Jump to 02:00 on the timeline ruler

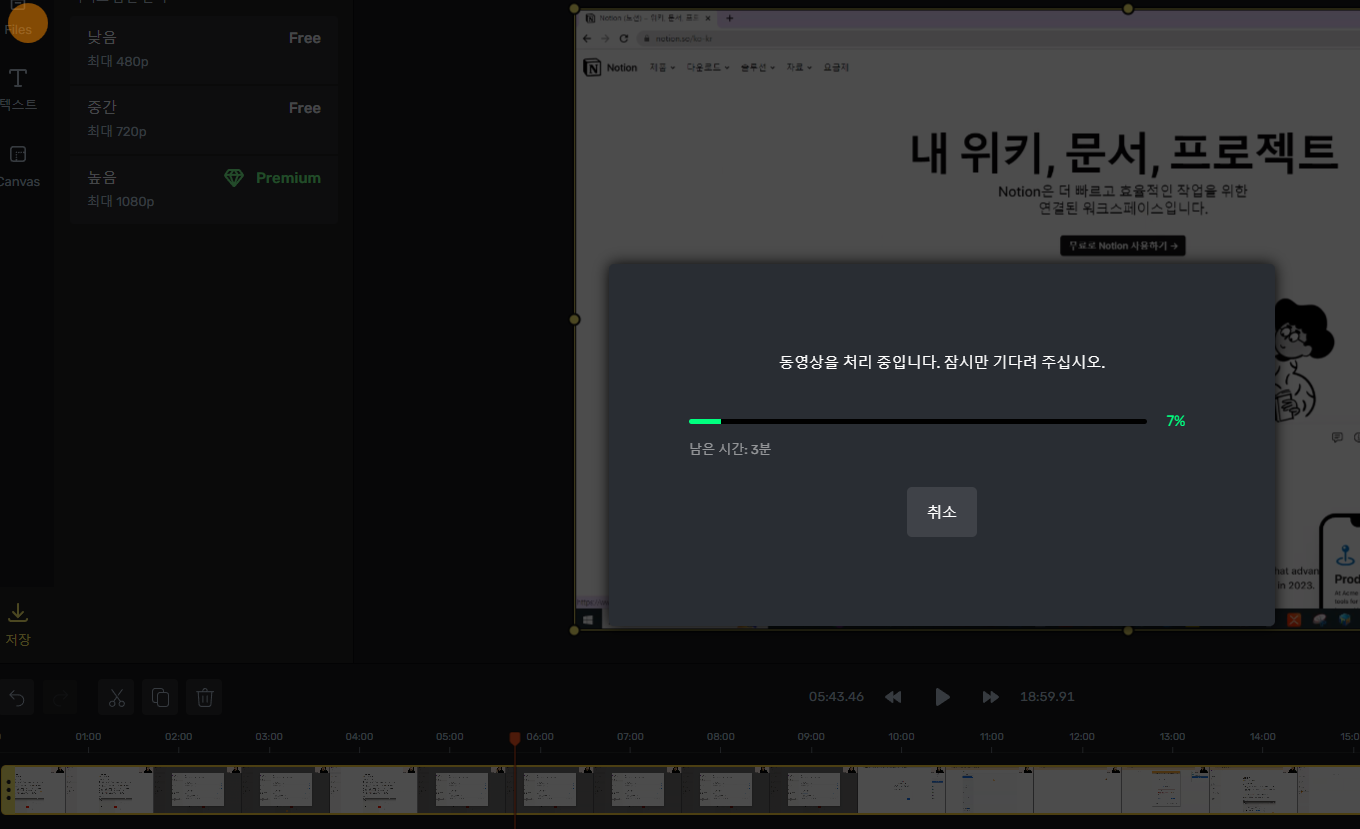(x=178, y=737)
